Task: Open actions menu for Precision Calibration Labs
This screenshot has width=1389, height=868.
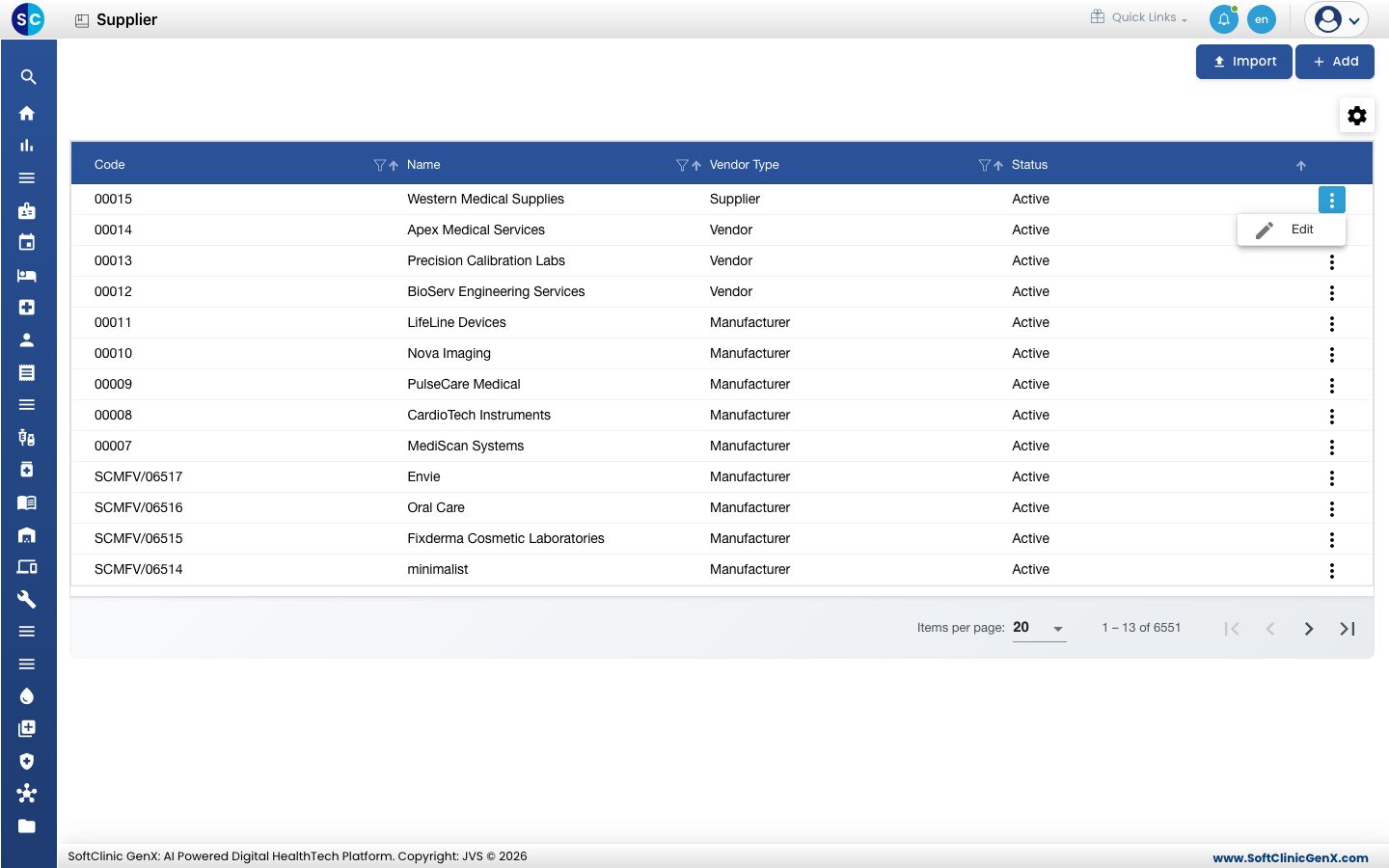Action: click(x=1332, y=262)
